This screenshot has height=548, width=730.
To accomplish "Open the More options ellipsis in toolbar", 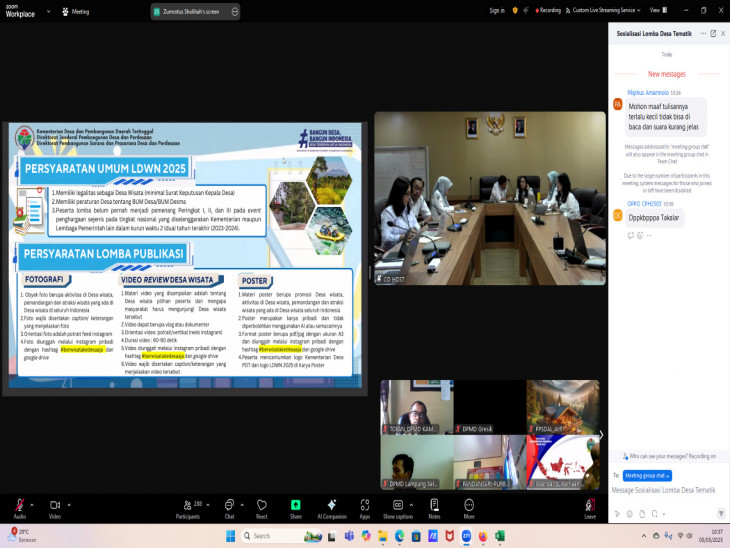I will pos(469,508).
